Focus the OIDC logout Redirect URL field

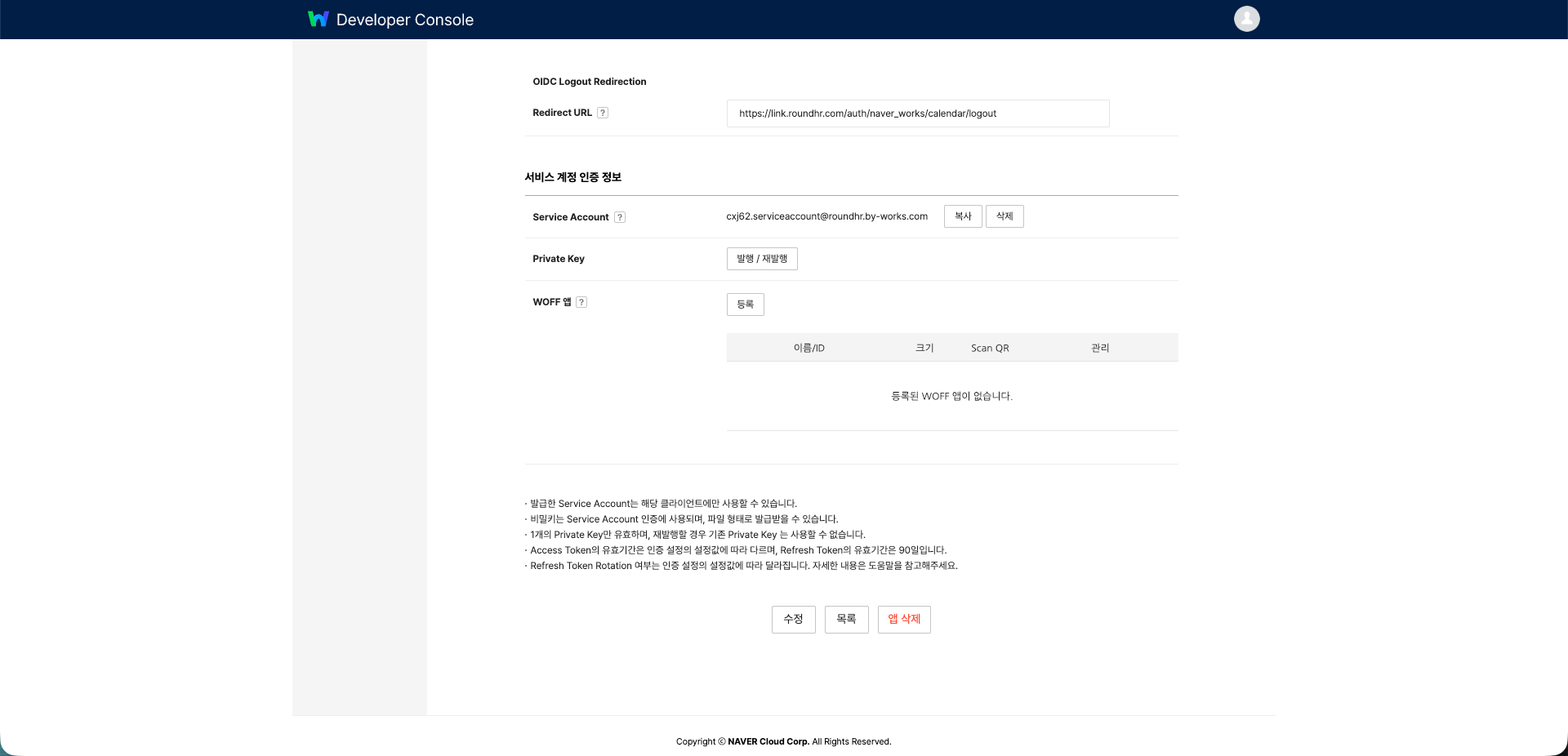tap(917, 113)
